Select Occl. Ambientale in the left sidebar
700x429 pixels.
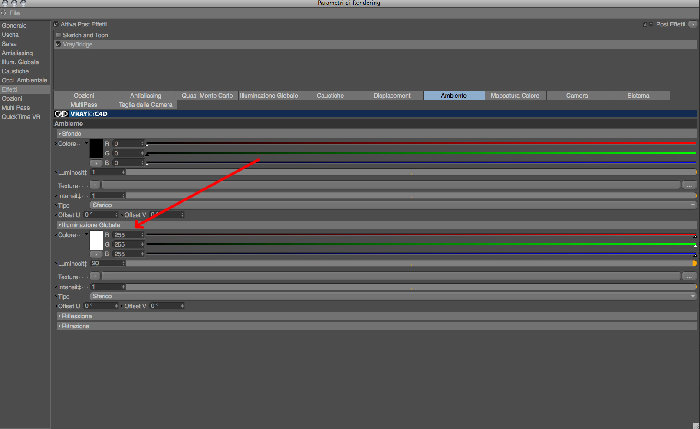click(25, 80)
